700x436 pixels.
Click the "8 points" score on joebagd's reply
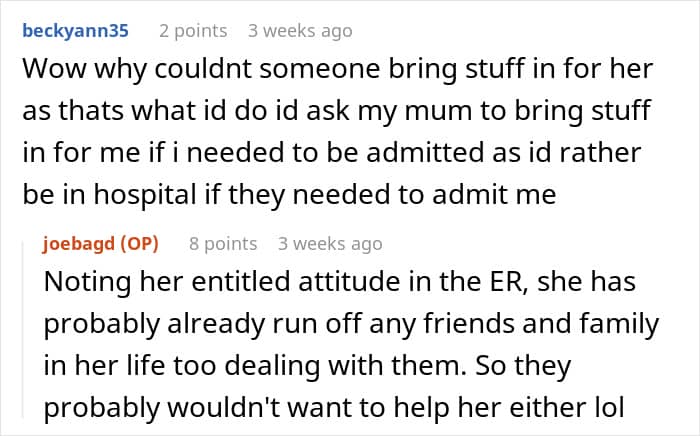pyautogui.click(x=222, y=243)
